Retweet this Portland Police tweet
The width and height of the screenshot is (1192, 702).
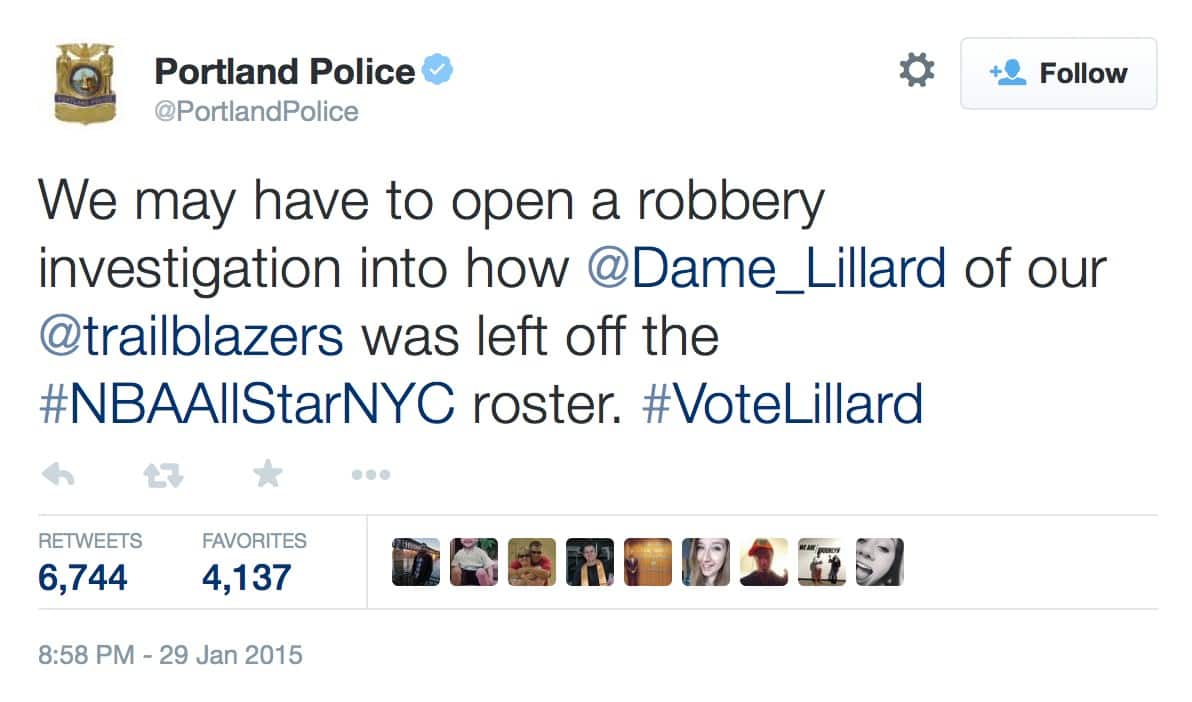click(165, 476)
